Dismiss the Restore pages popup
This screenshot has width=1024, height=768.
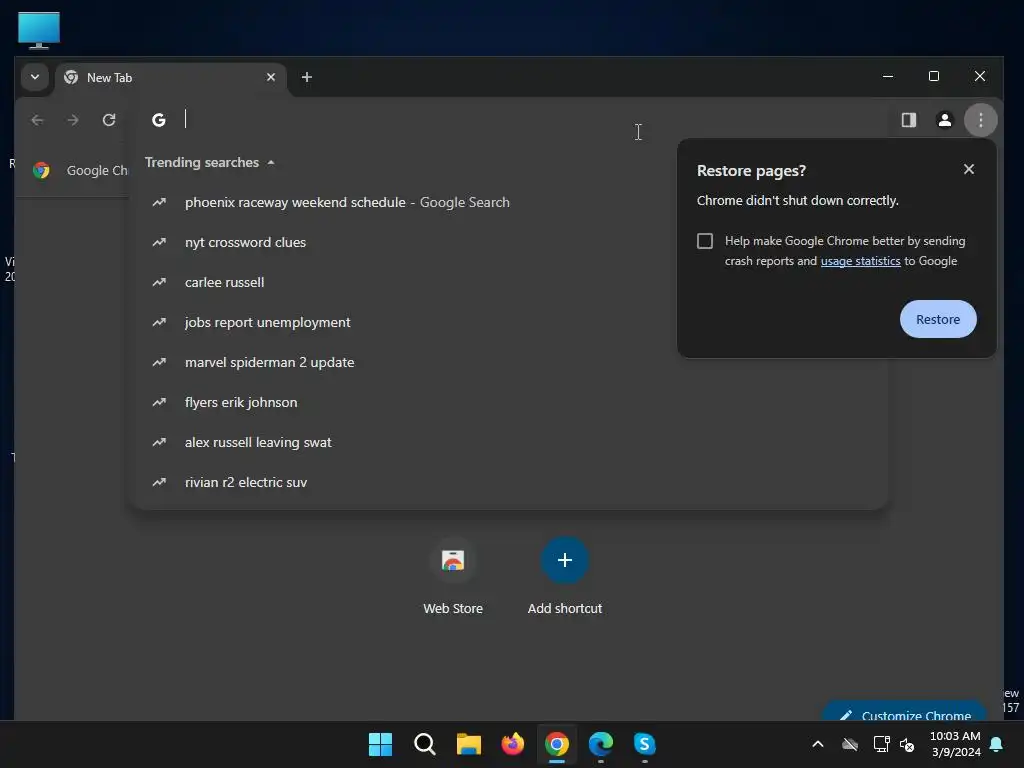pyautogui.click(x=968, y=169)
